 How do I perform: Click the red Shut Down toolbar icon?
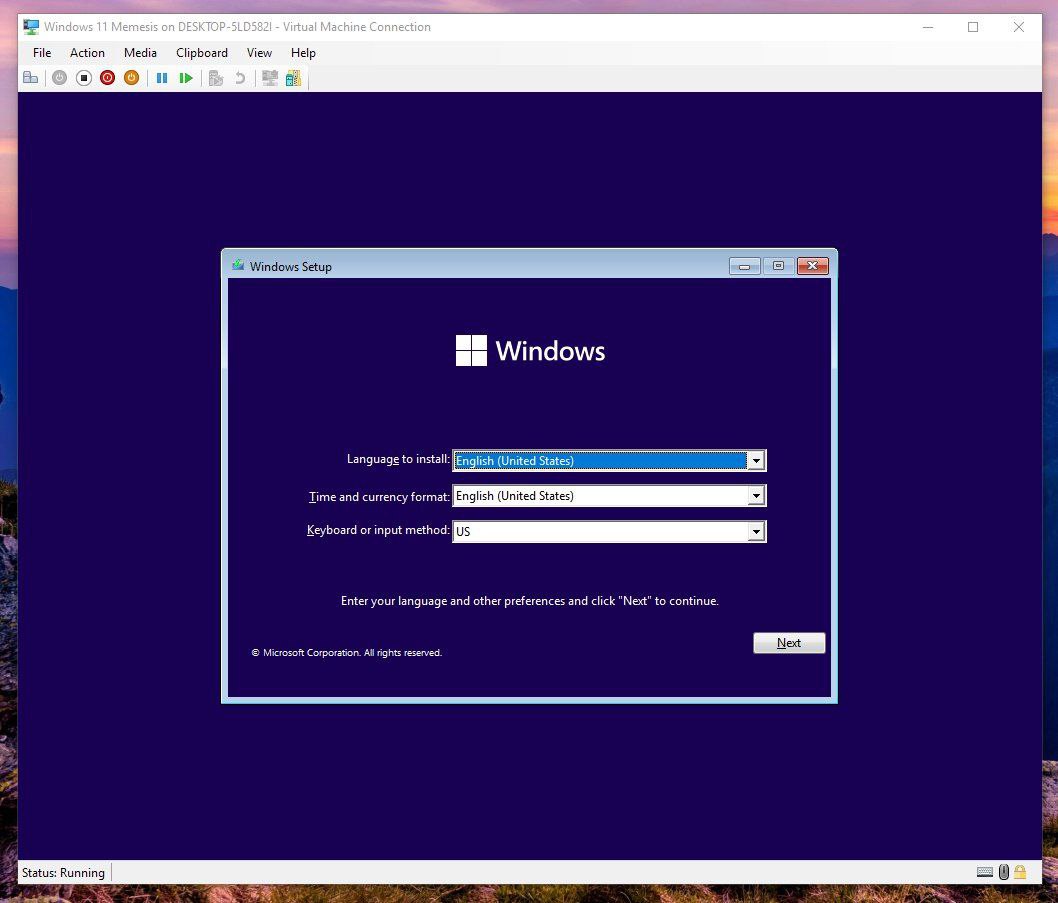(107, 78)
